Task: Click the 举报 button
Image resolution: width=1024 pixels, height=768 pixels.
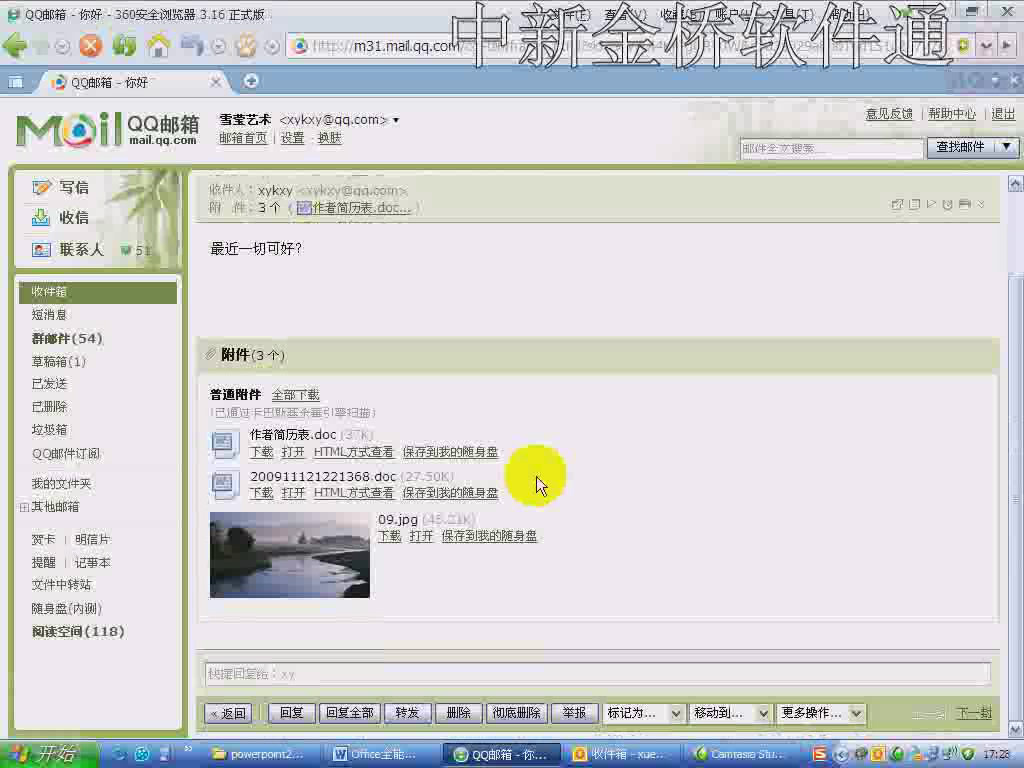Action: click(574, 713)
